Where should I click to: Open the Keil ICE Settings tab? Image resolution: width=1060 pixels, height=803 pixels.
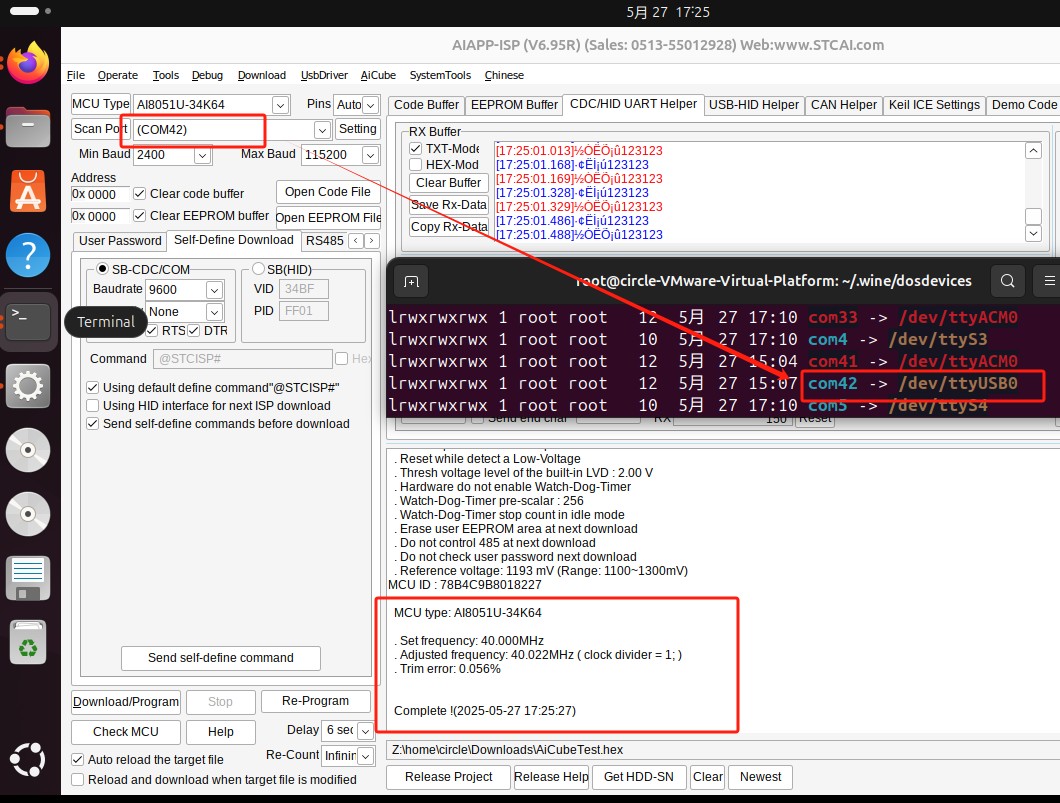click(934, 105)
